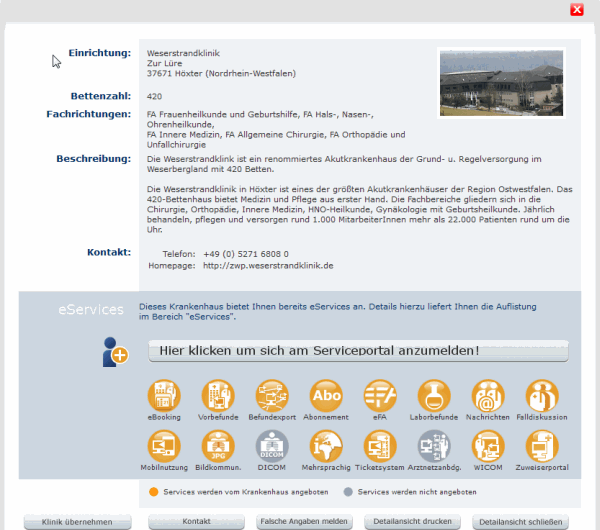
Task: Click the clinic building photo thumbnail
Action: click(x=501, y=83)
